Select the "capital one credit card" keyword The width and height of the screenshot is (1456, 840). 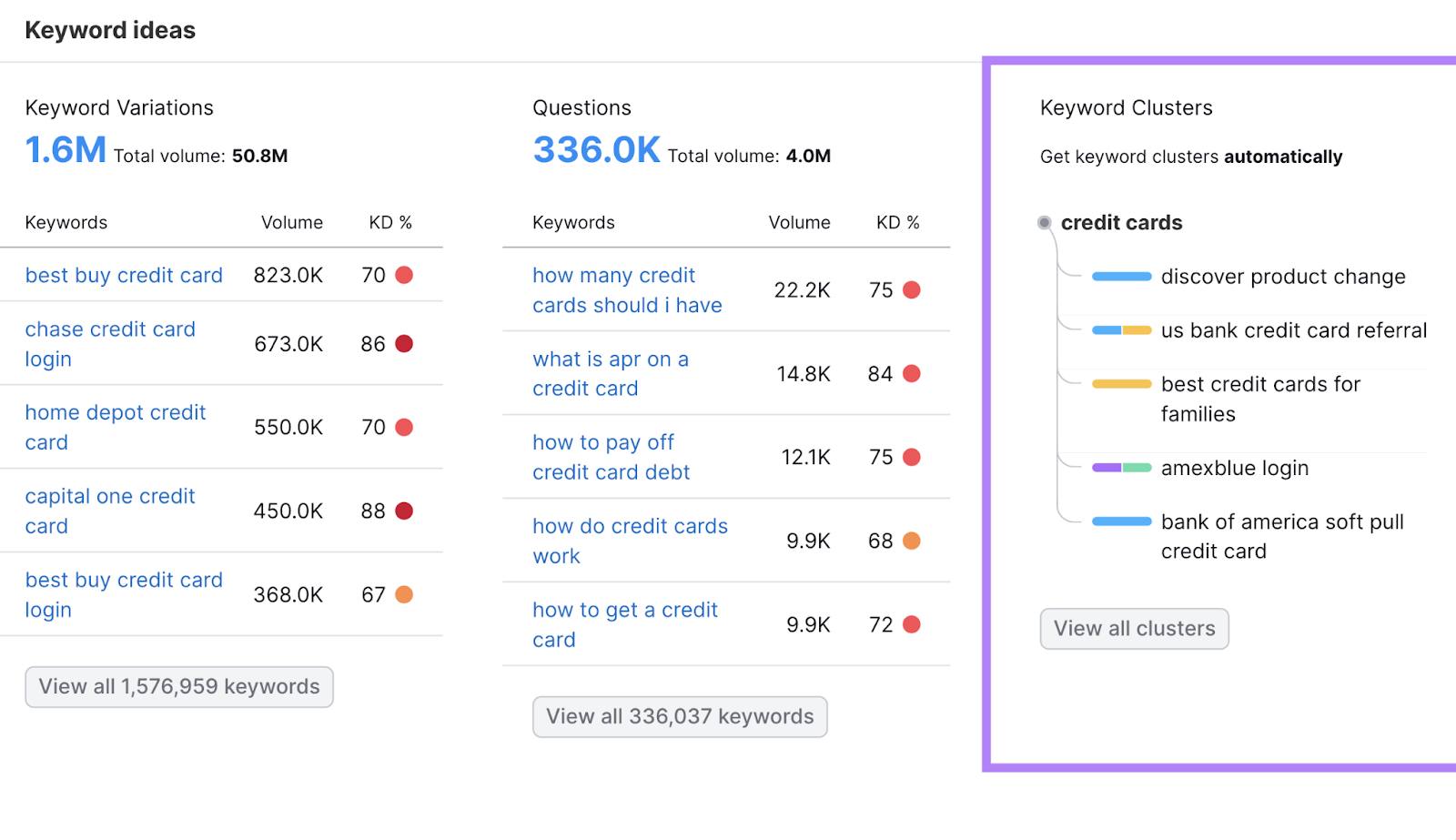tap(109, 511)
